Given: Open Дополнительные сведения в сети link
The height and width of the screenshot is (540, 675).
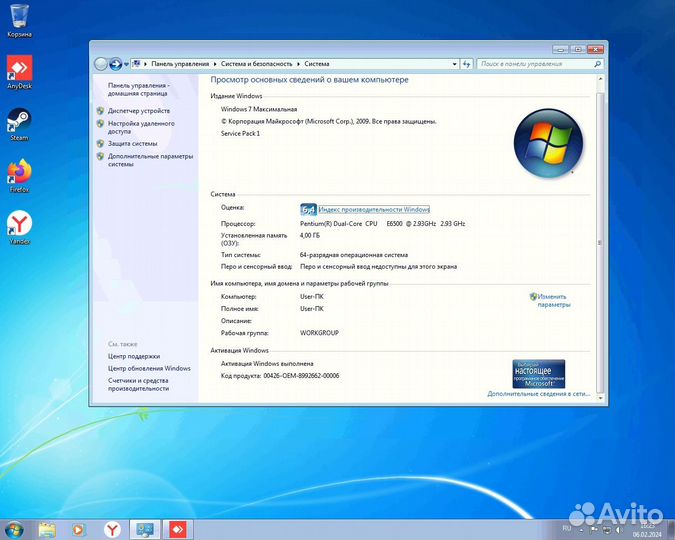Looking at the screenshot, I should (x=538, y=394).
